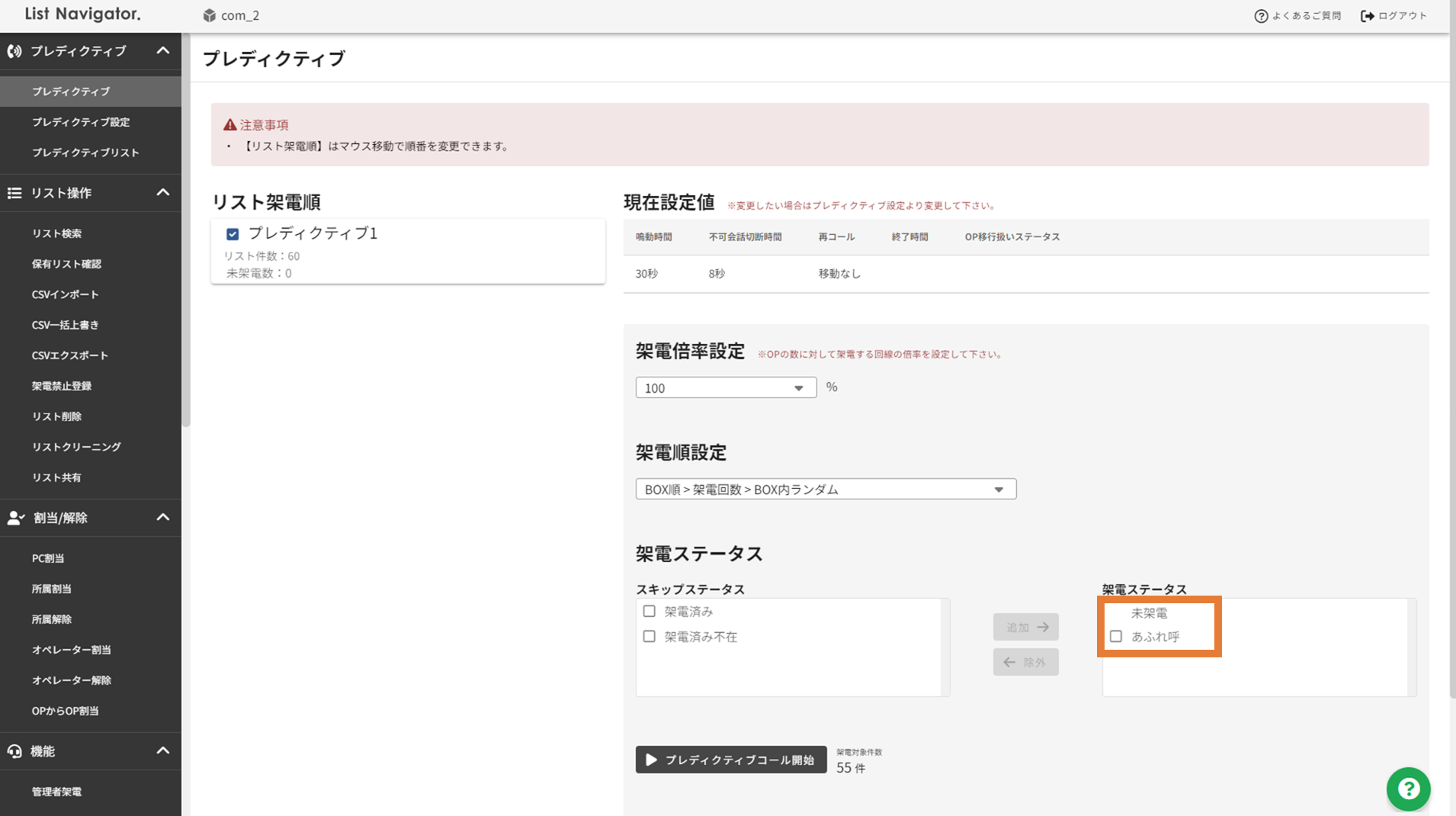Start the predictive call with プレディクティブコール開始
The width and height of the screenshot is (1456, 816).
click(731, 760)
